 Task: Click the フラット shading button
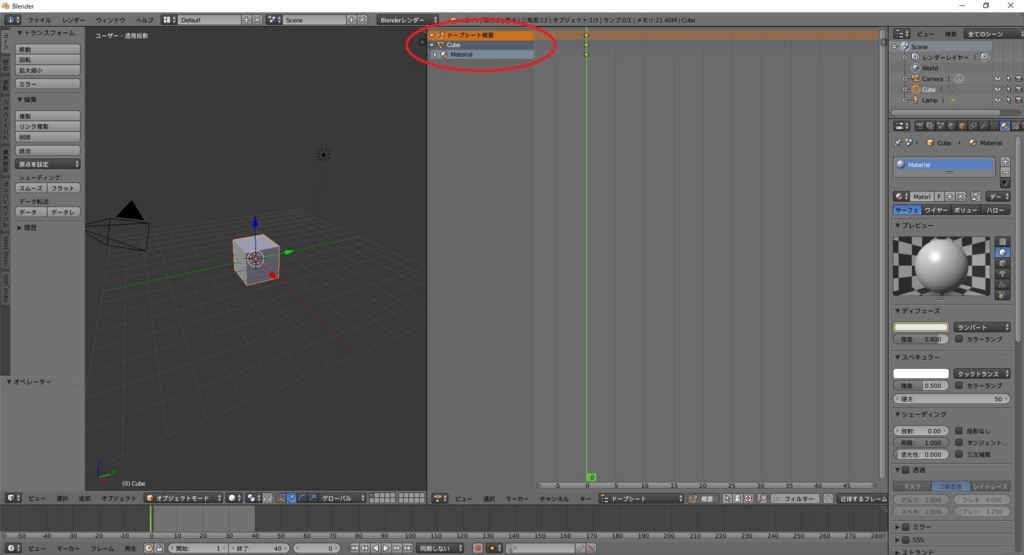click(x=63, y=188)
